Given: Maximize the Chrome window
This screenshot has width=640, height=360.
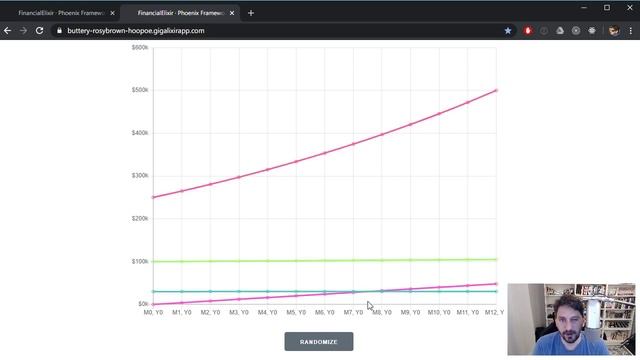Looking at the screenshot, I should pos(607,7).
